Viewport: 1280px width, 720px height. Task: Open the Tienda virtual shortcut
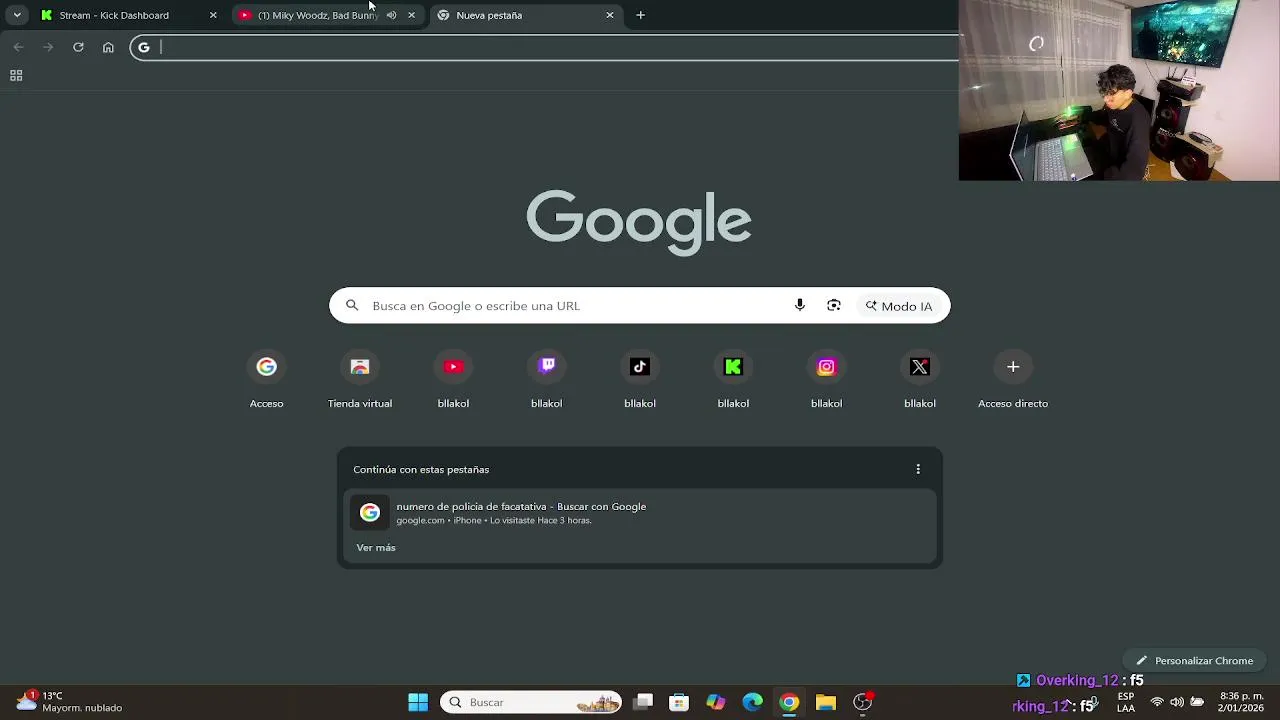click(x=360, y=380)
